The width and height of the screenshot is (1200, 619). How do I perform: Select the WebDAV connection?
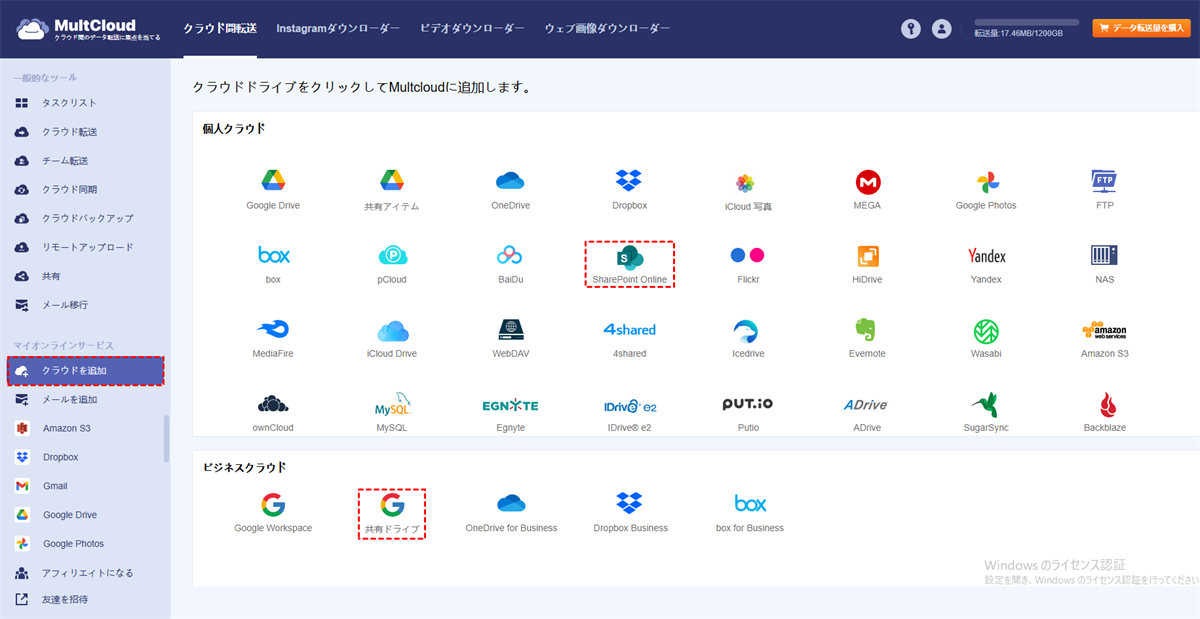[510, 337]
